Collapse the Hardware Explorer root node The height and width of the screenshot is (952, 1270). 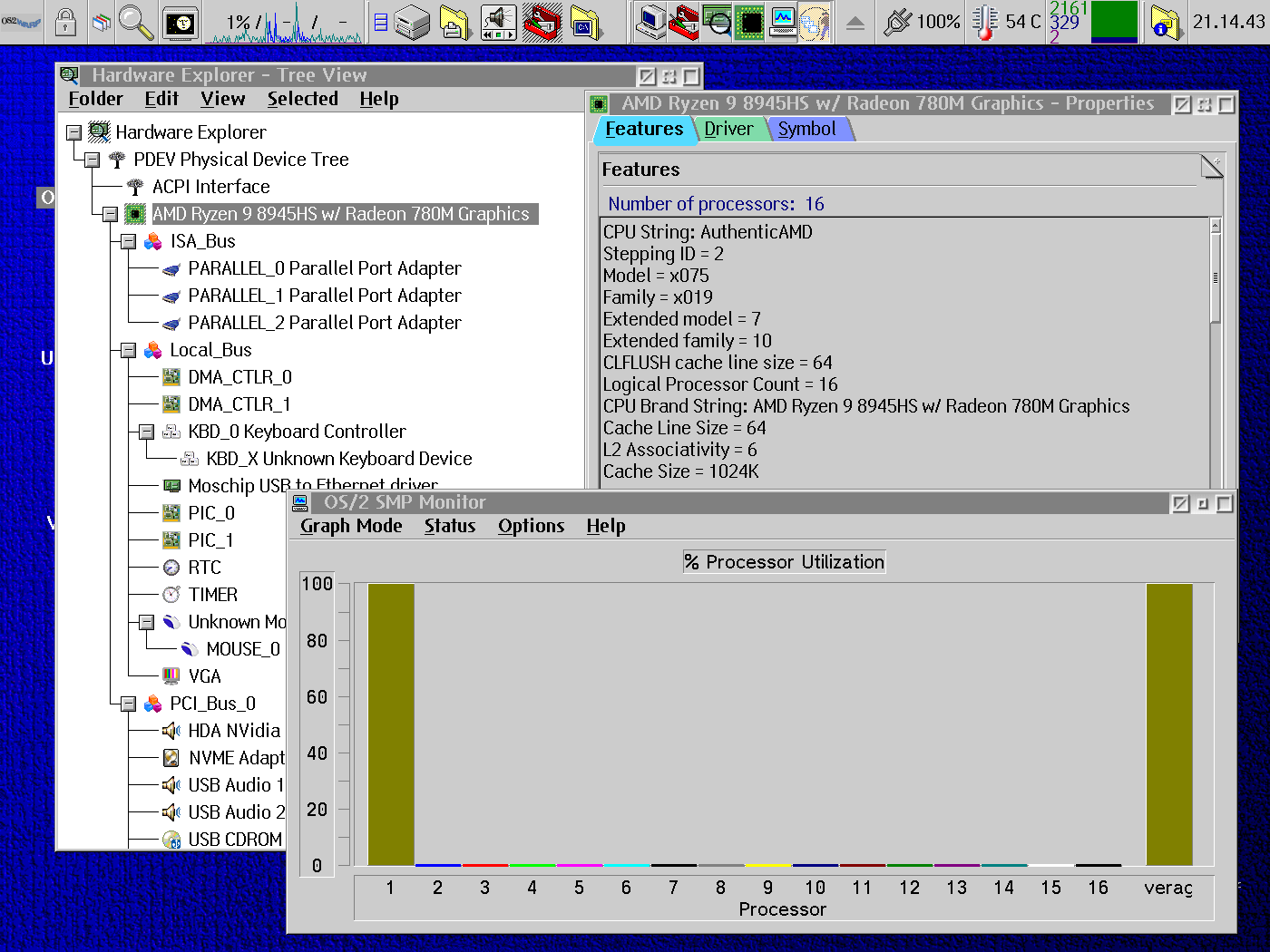[x=73, y=132]
